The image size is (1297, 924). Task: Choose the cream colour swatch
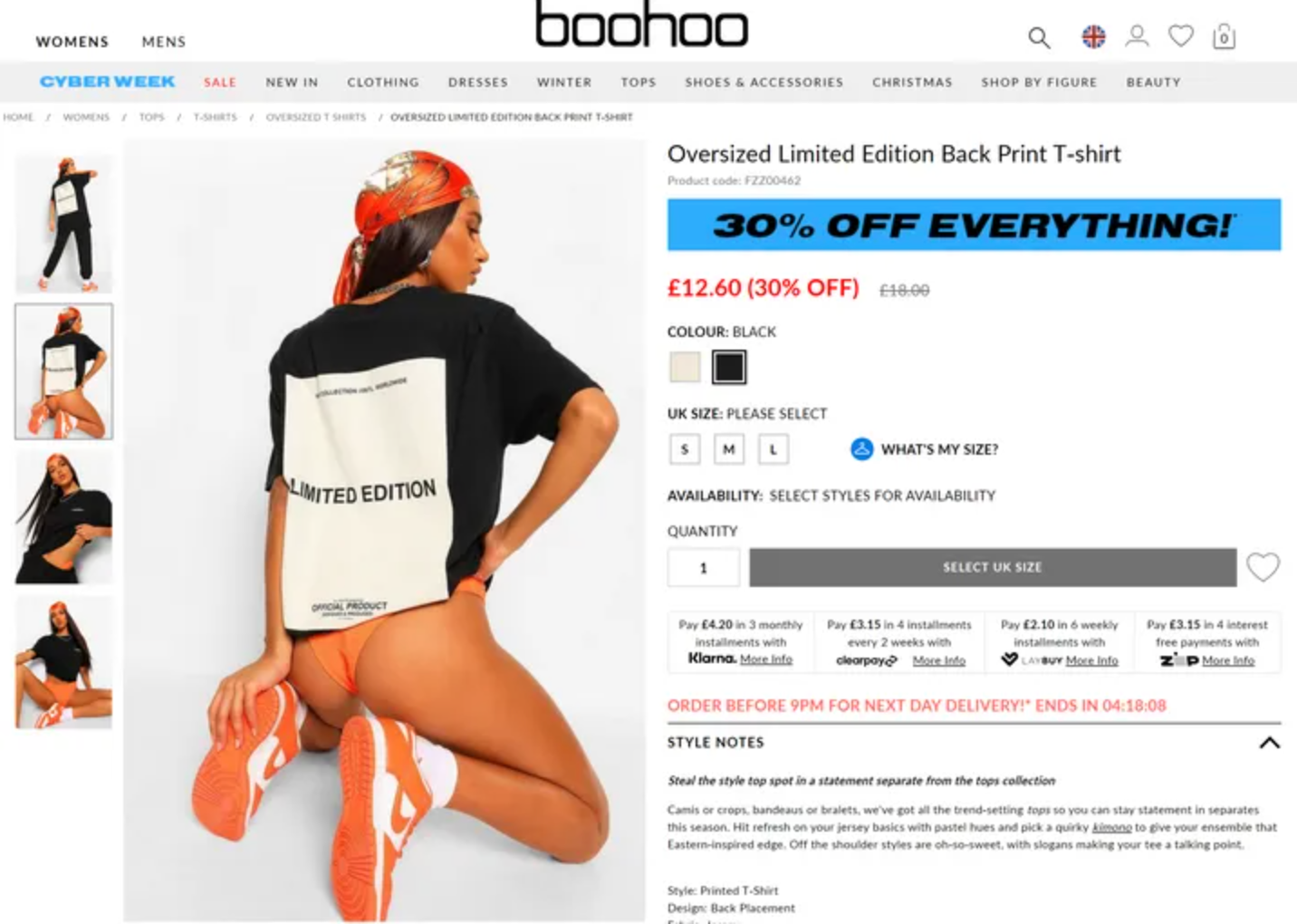(685, 367)
